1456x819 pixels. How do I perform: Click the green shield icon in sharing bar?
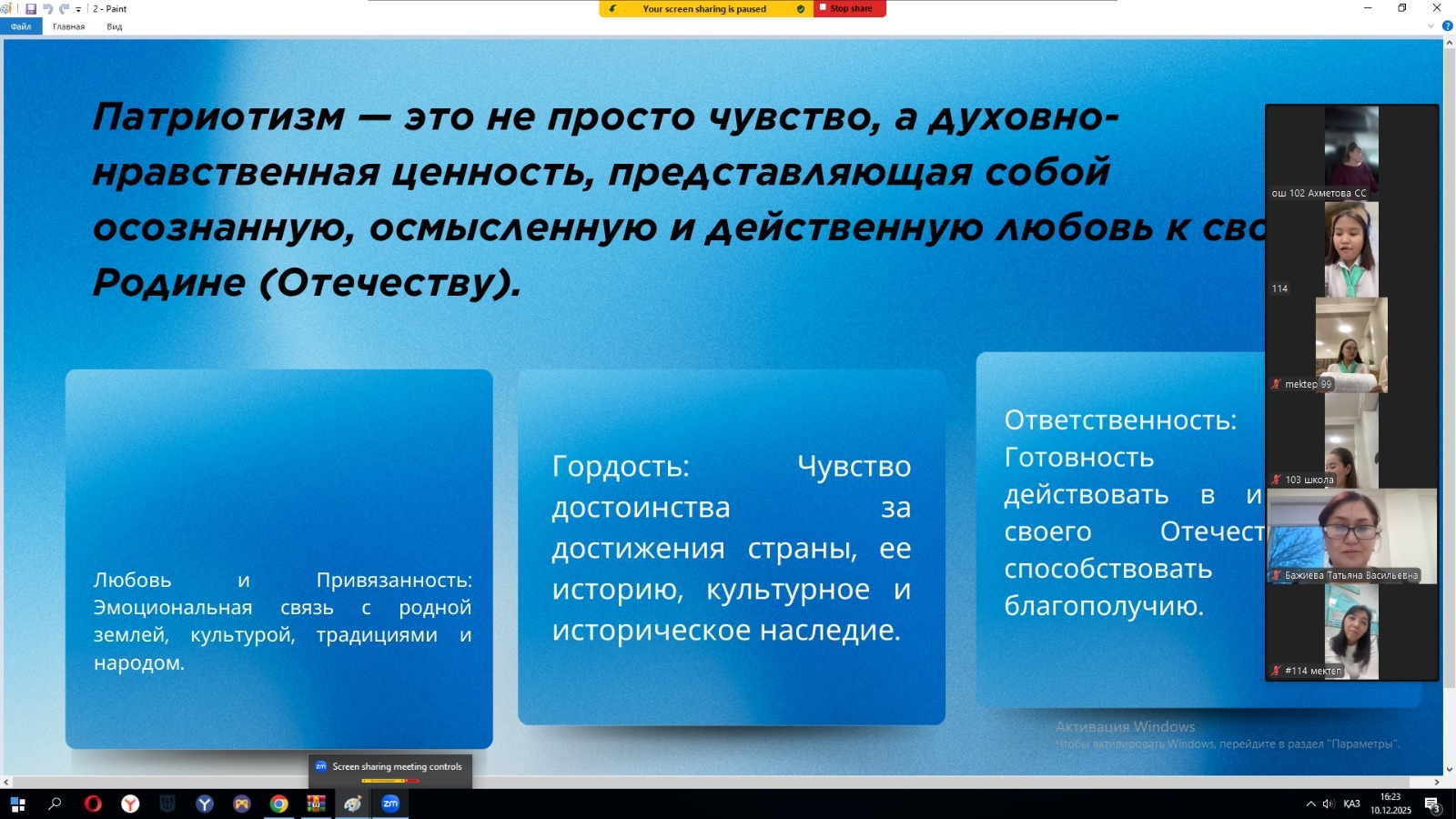tap(800, 9)
